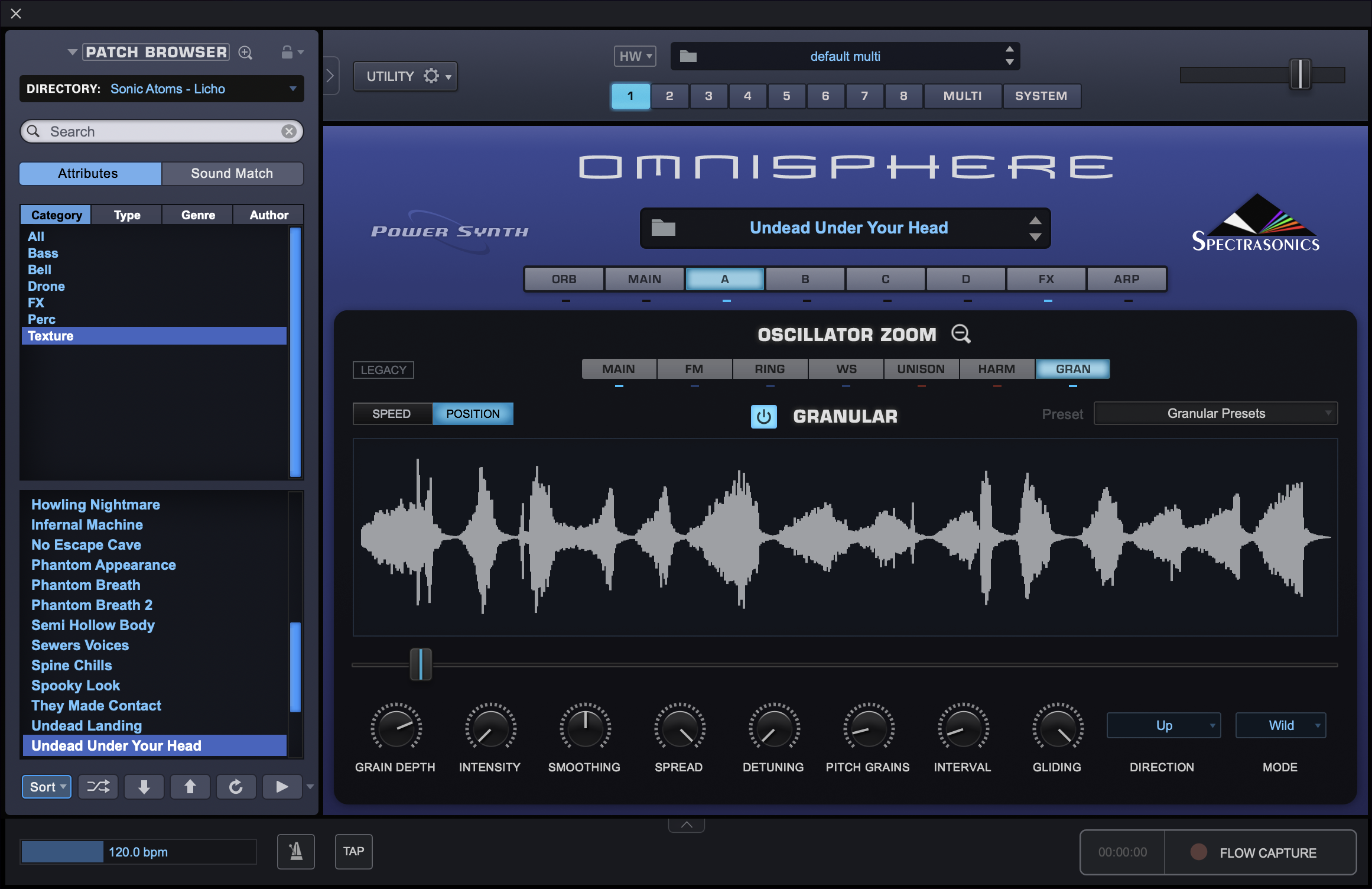The height and width of the screenshot is (889, 1372).
Task: Switch granular mode to Speed
Action: pos(392,414)
